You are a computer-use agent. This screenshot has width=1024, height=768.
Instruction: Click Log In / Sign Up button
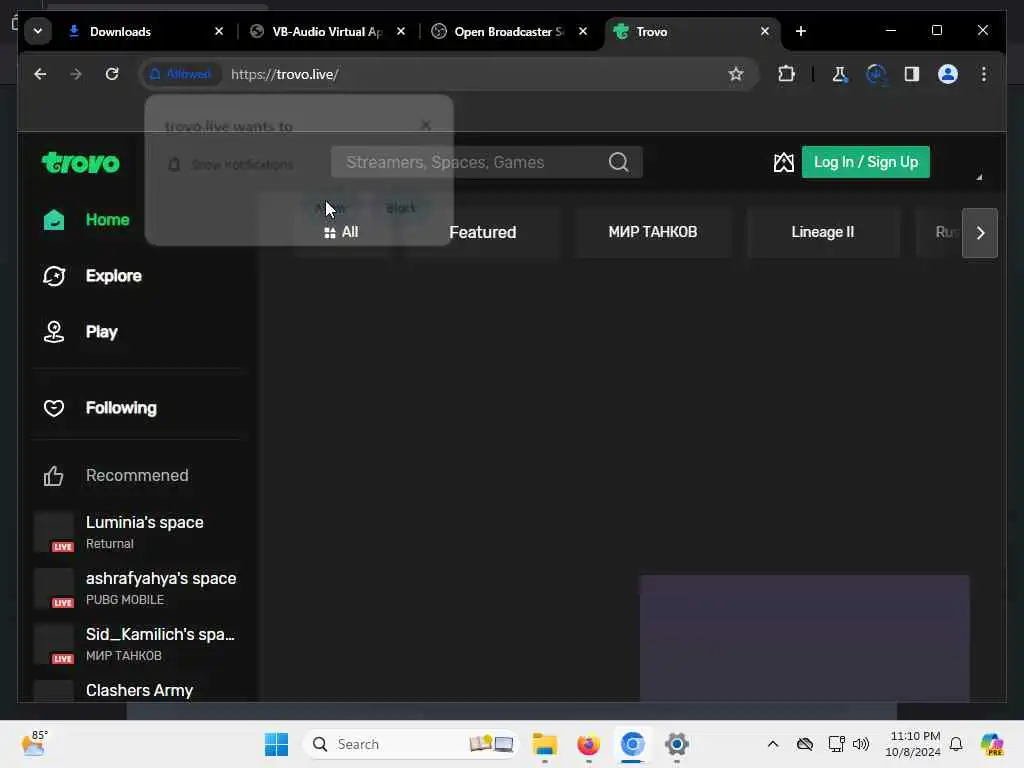click(865, 162)
